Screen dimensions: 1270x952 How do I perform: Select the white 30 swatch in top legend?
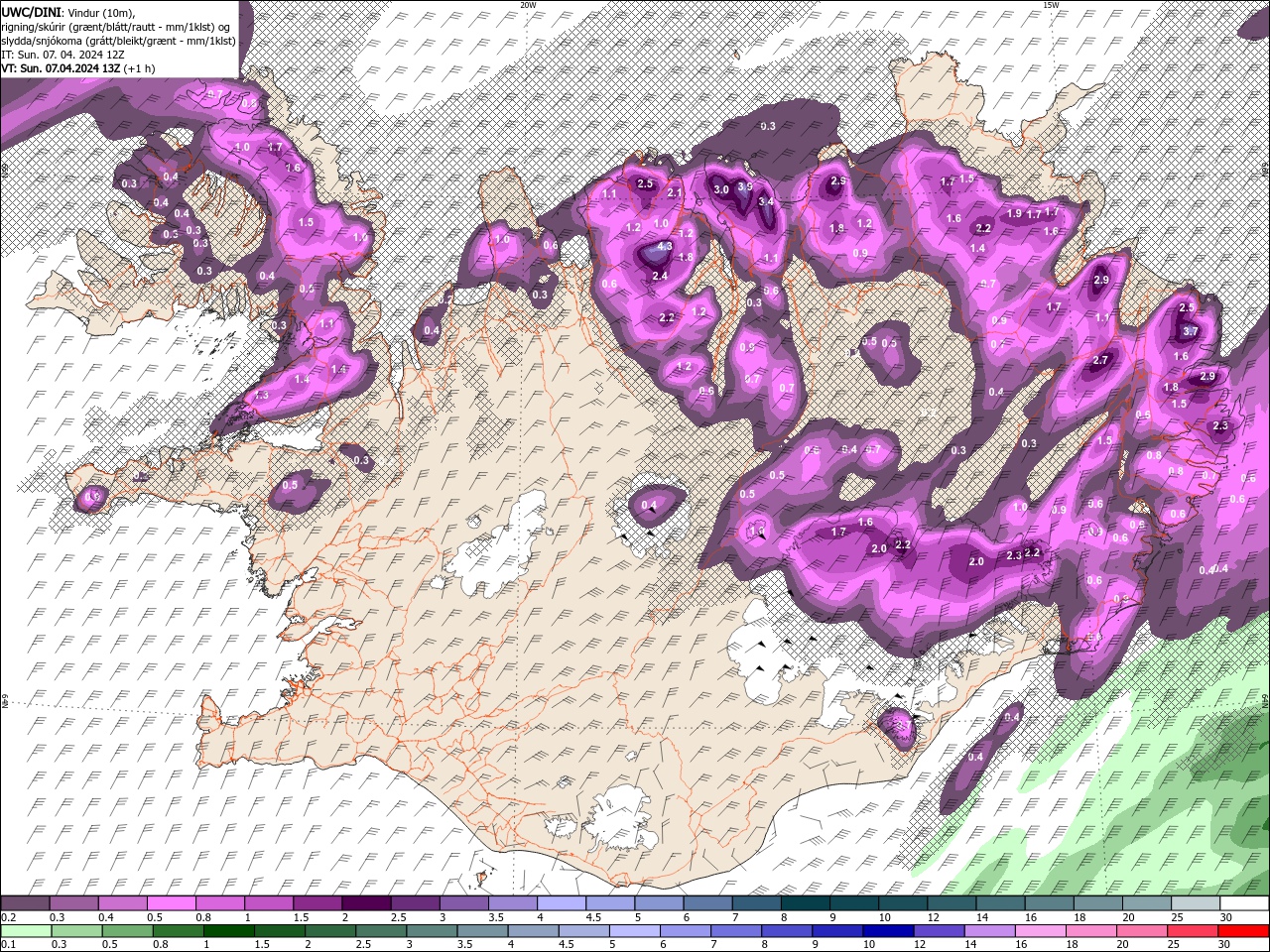click(1244, 903)
